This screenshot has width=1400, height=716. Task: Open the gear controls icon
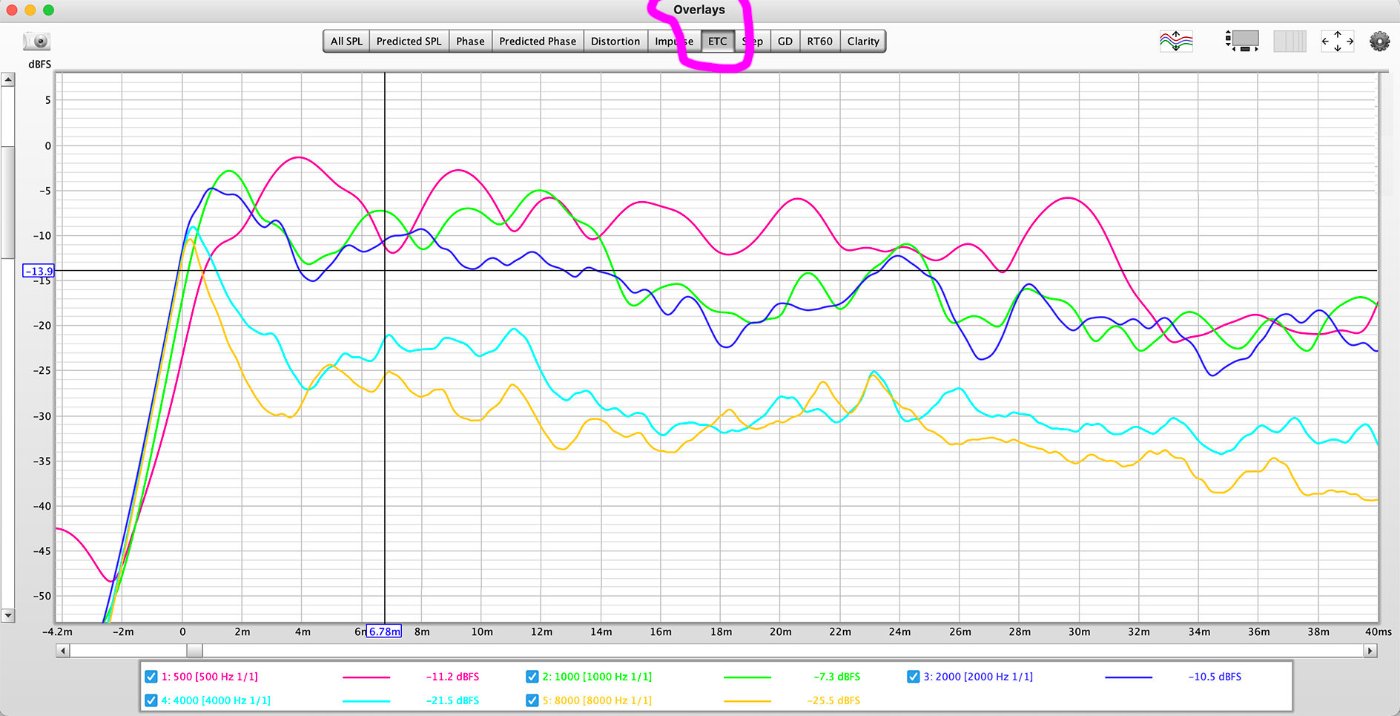coord(1379,41)
